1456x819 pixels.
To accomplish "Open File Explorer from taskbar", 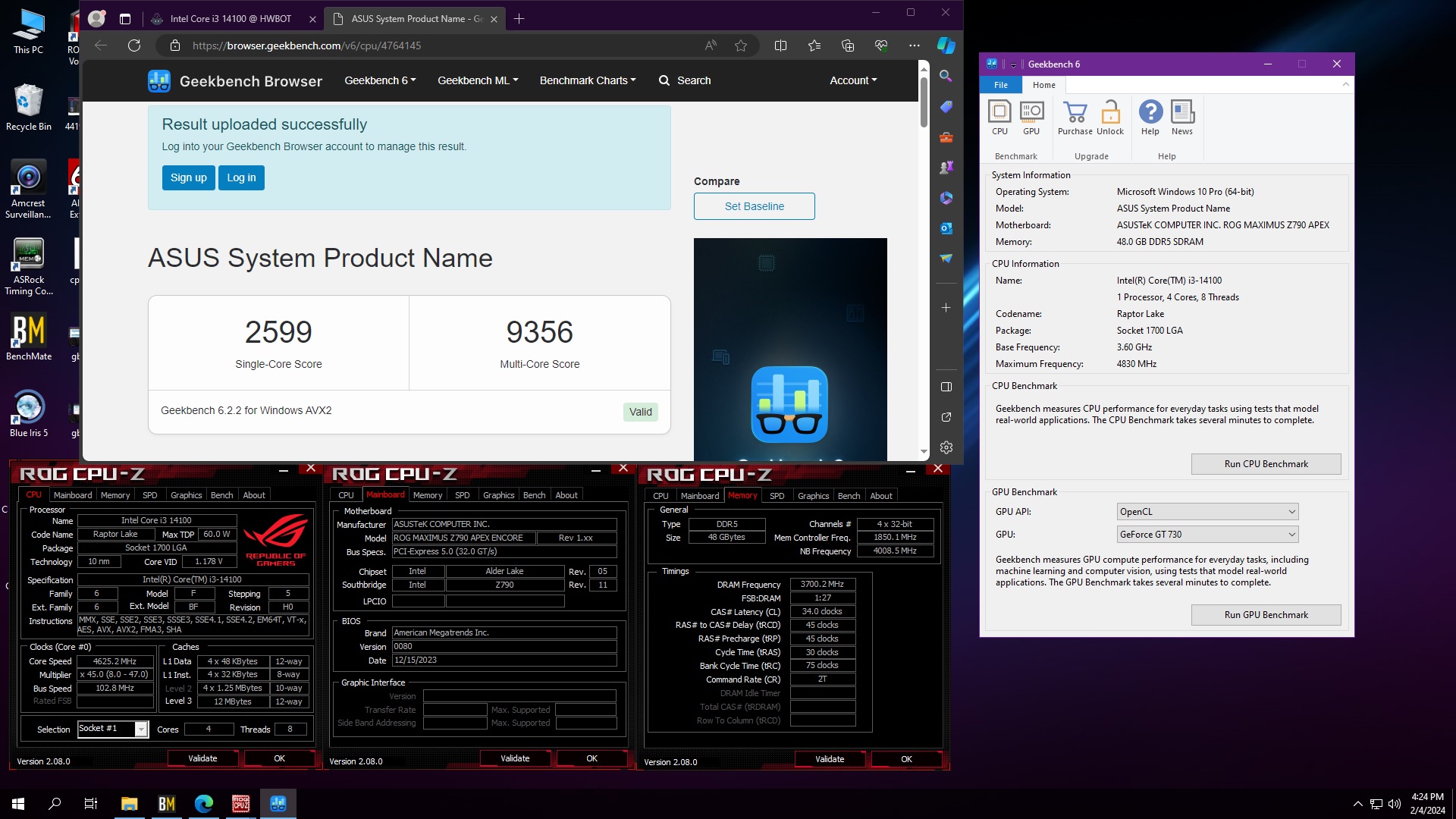I will pyautogui.click(x=129, y=804).
